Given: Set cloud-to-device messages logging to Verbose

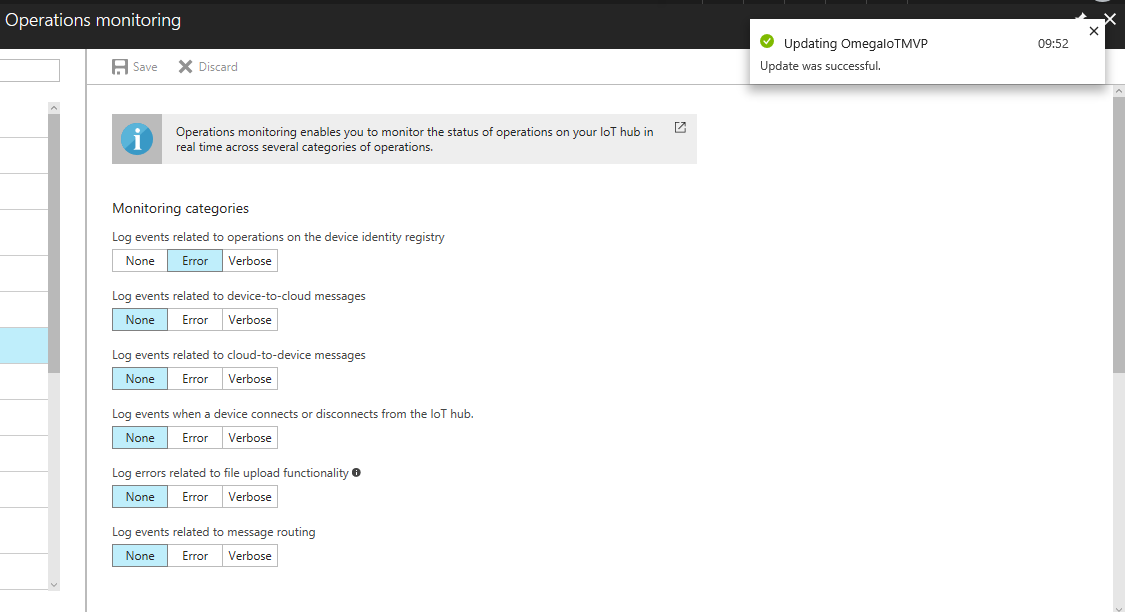Looking at the screenshot, I should coord(250,379).
